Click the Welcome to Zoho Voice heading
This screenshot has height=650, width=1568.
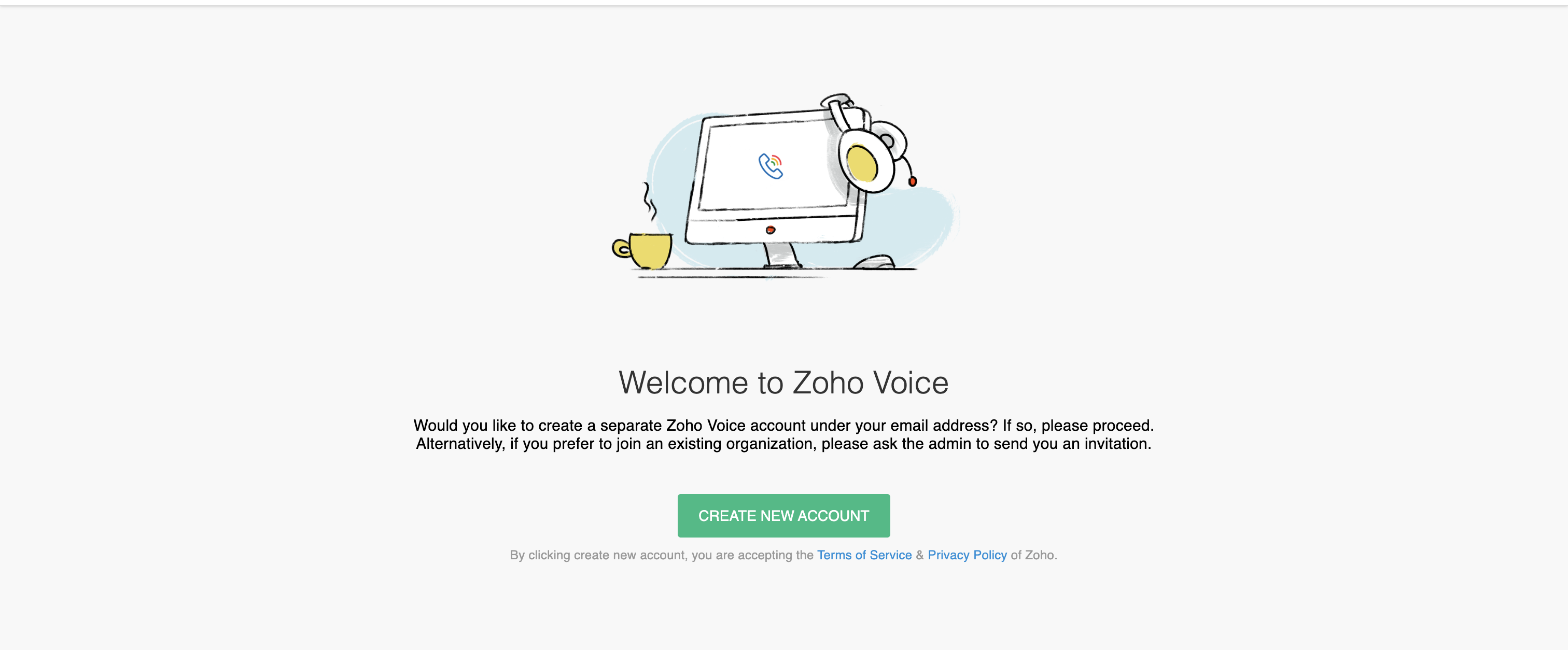coord(783,382)
